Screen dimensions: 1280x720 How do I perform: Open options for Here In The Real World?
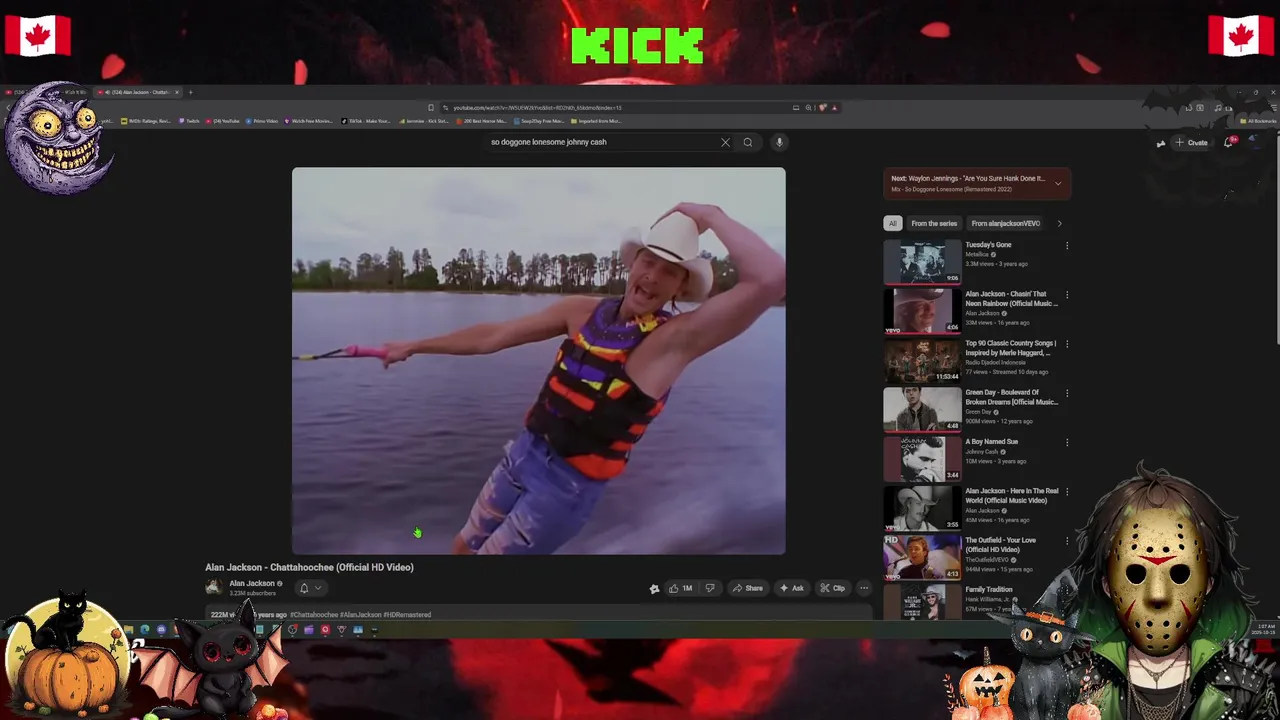click(x=1066, y=491)
